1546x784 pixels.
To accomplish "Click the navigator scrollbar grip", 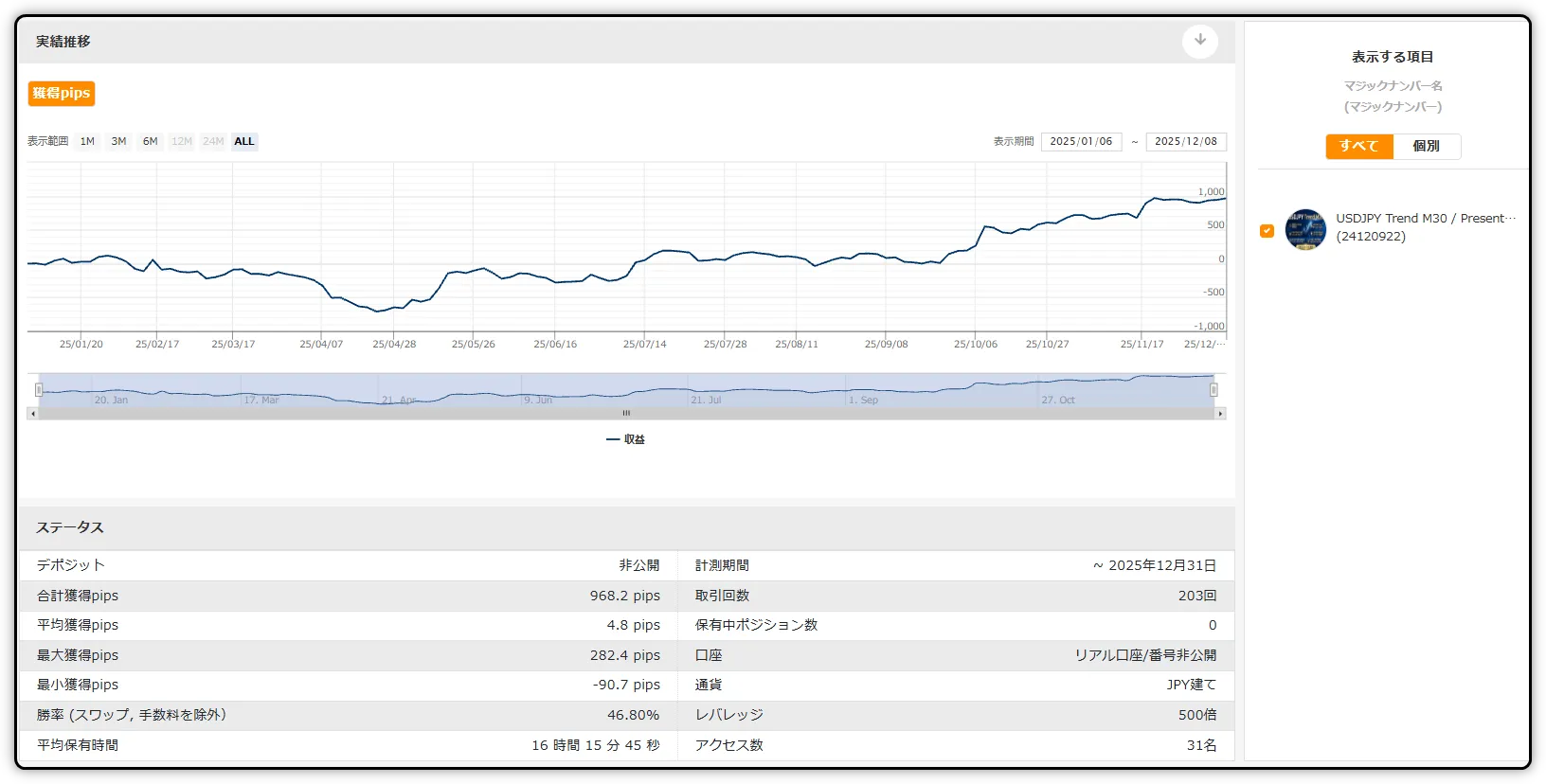I will [x=626, y=414].
